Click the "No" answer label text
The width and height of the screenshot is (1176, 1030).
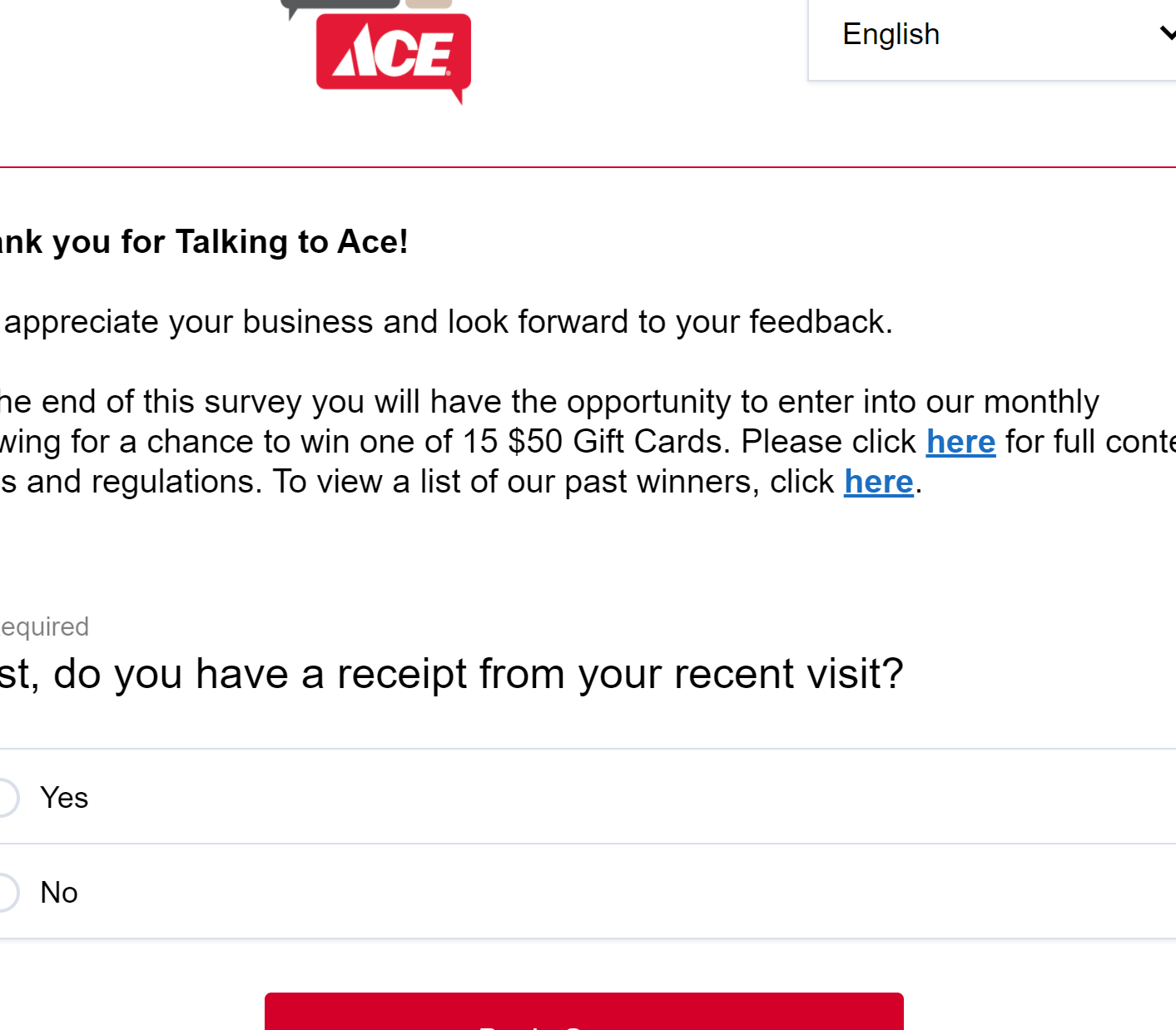point(59,893)
